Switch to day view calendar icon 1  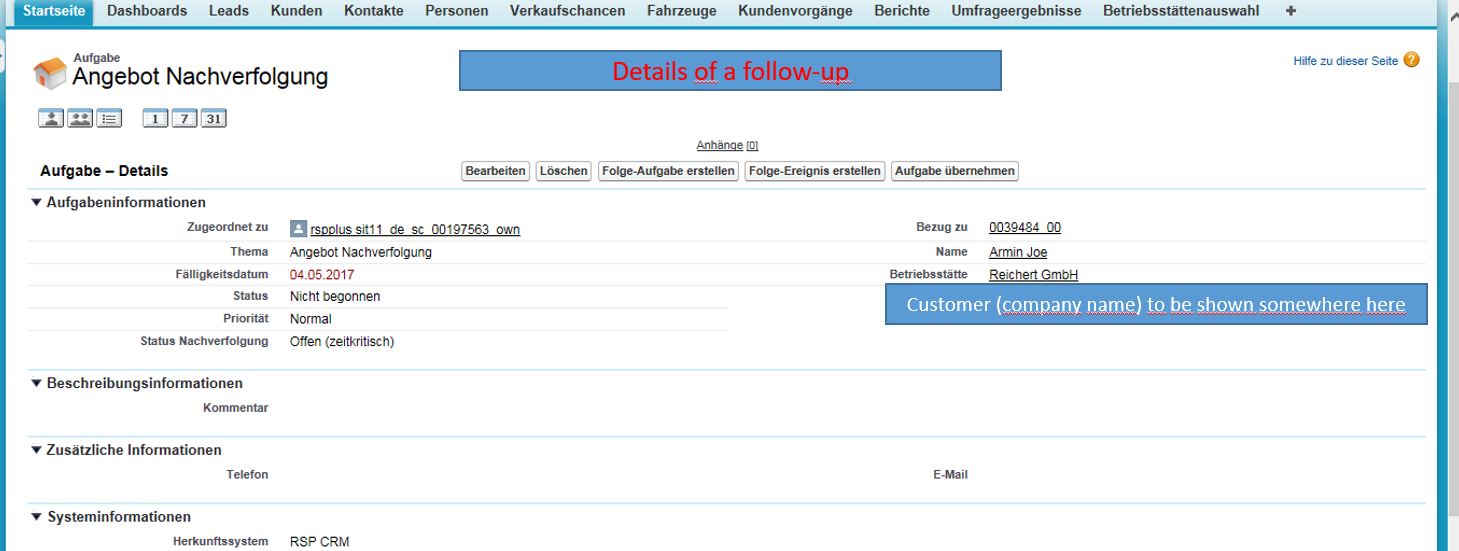(156, 119)
